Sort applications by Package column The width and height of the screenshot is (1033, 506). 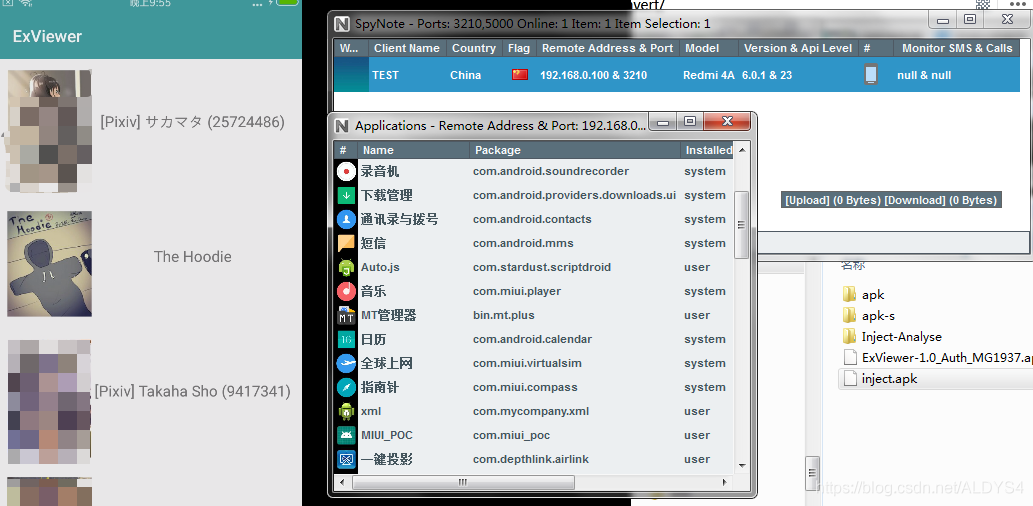pos(575,150)
